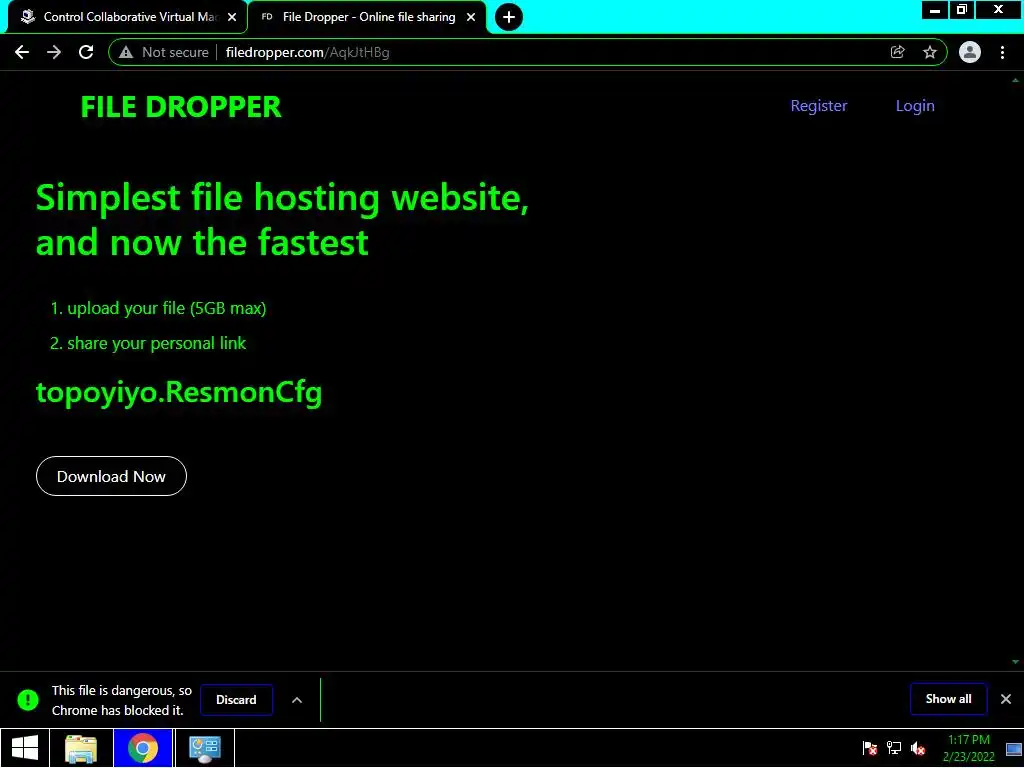Close the downloads bar
Screen dimensions: 1024x768
pyautogui.click(x=1006, y=699)
